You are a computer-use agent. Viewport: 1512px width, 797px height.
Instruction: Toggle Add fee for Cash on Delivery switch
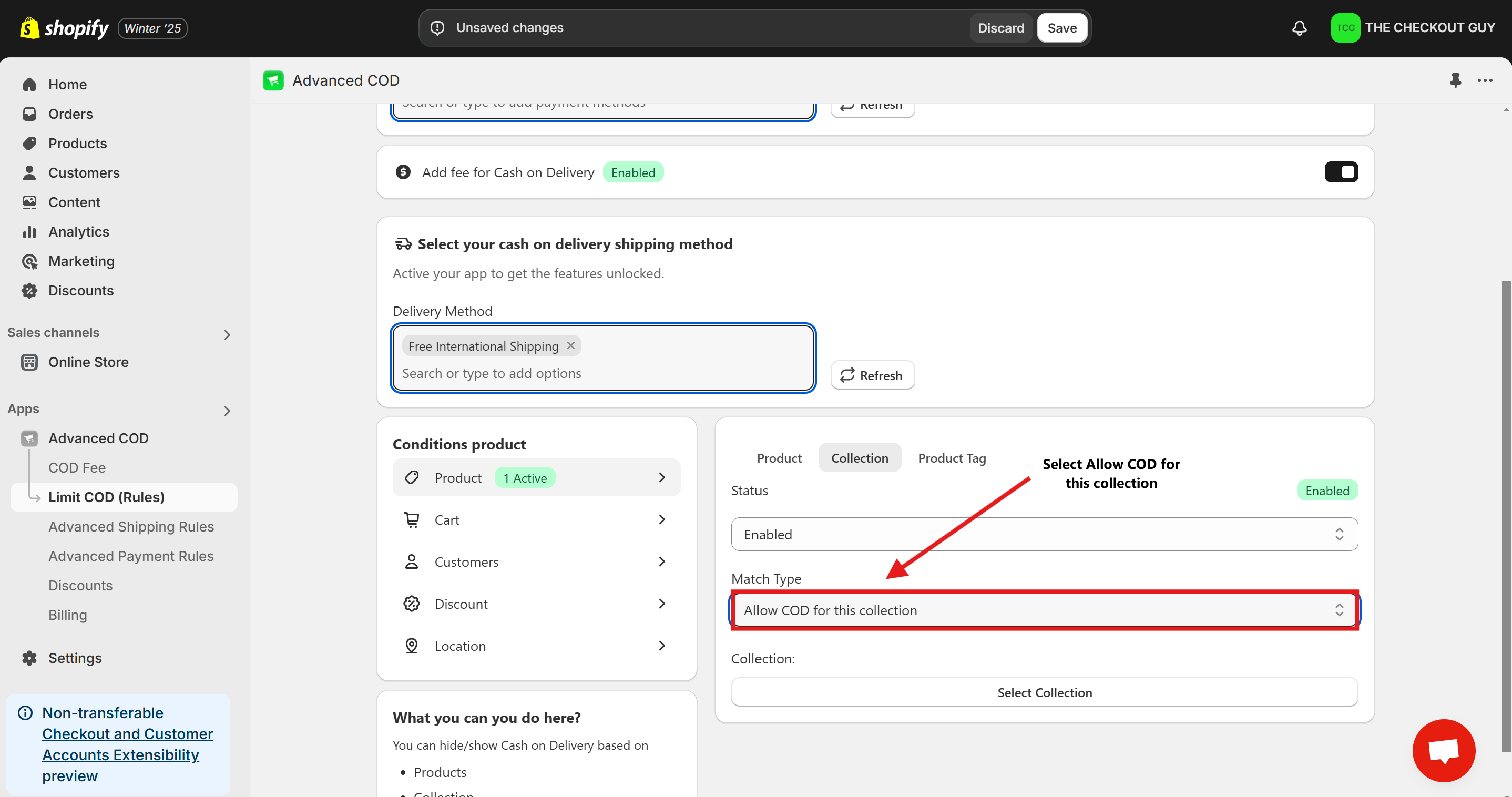pyautogui.click(x=1341, y=172)
